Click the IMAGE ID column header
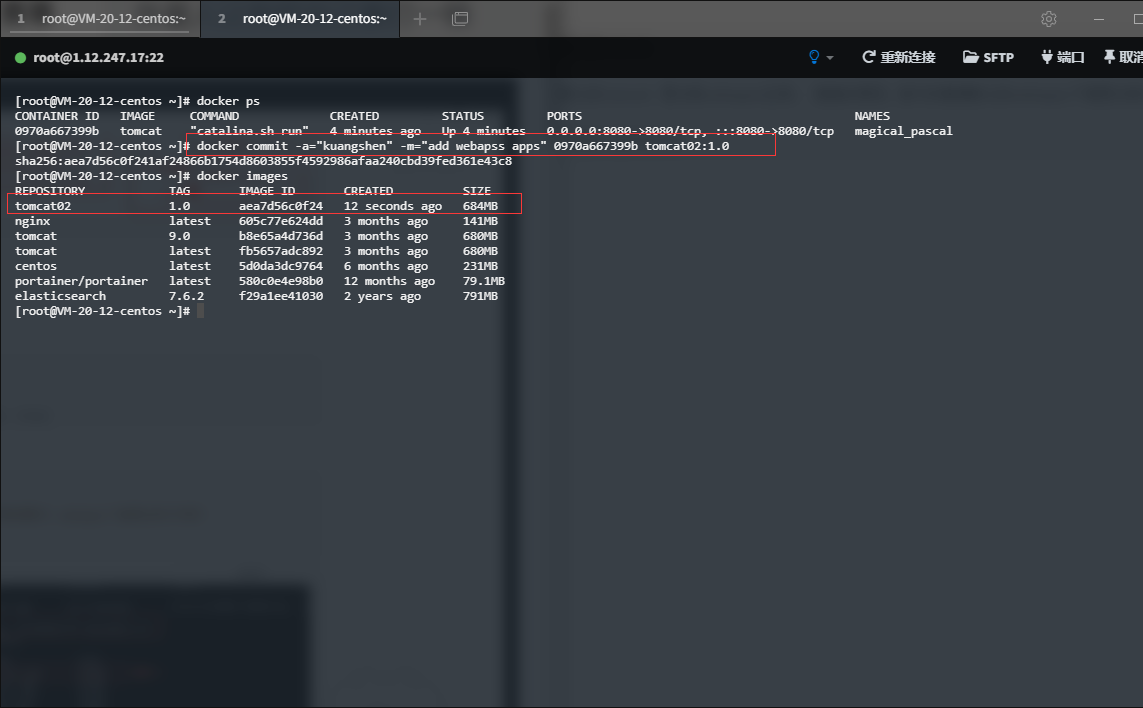 [x=267, y=191]
